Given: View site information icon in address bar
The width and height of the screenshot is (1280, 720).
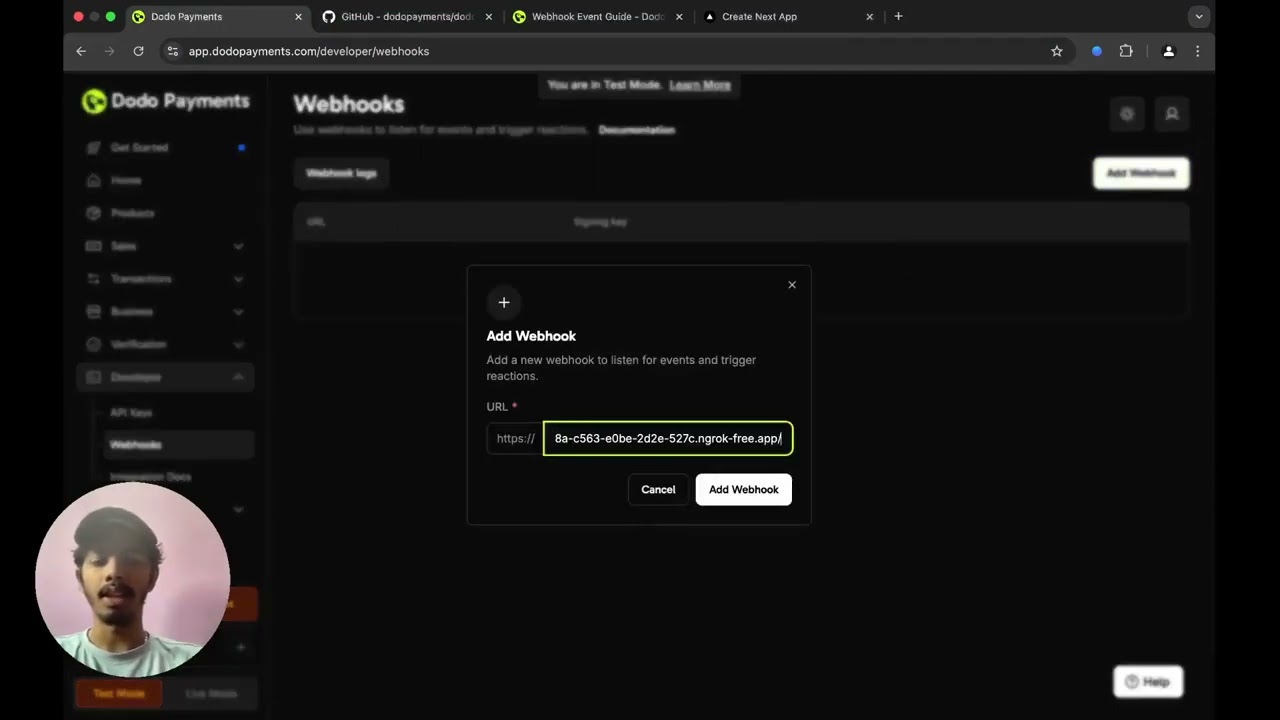Looking at the screenshot, I should (x=172, y=51).
